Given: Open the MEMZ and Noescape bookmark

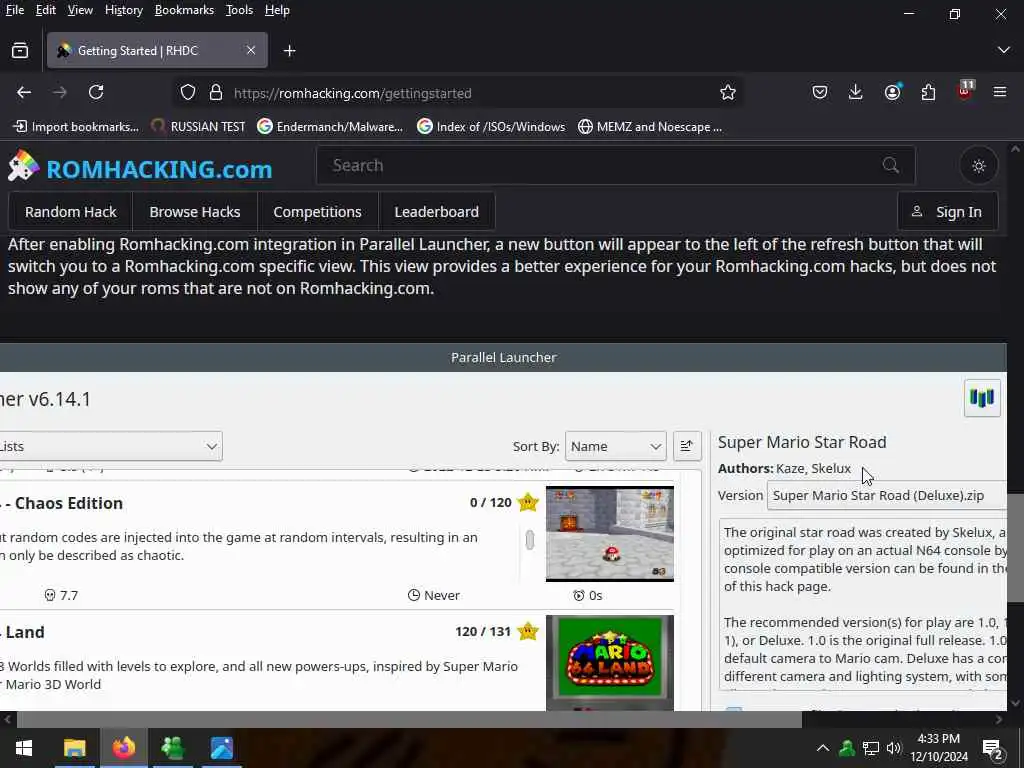Looking at the screenshot, I should [x=650, y=127].
